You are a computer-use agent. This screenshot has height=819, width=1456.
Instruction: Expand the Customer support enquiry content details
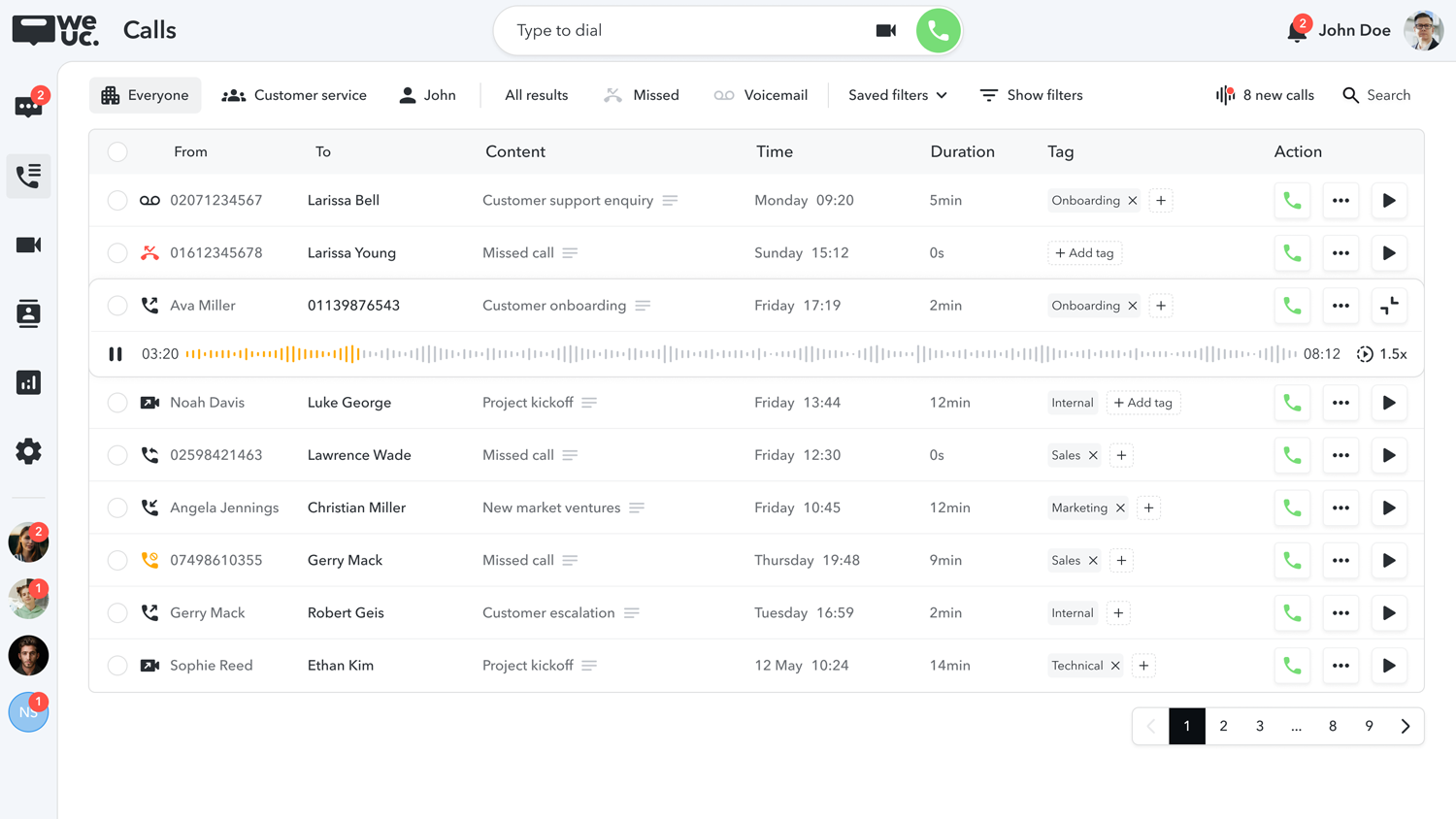click(670, 201)
